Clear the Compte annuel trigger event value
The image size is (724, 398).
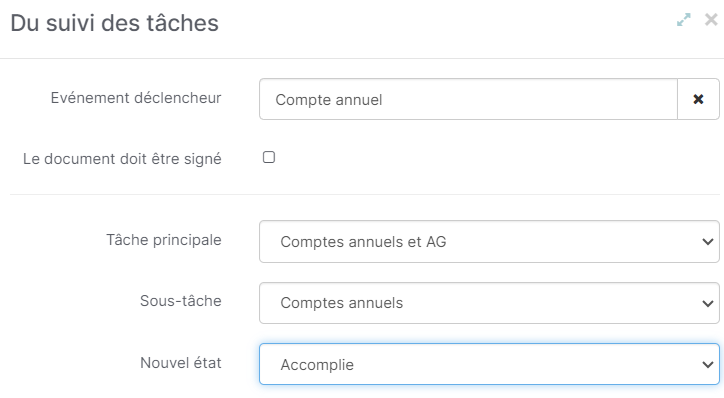pos(698,99)
